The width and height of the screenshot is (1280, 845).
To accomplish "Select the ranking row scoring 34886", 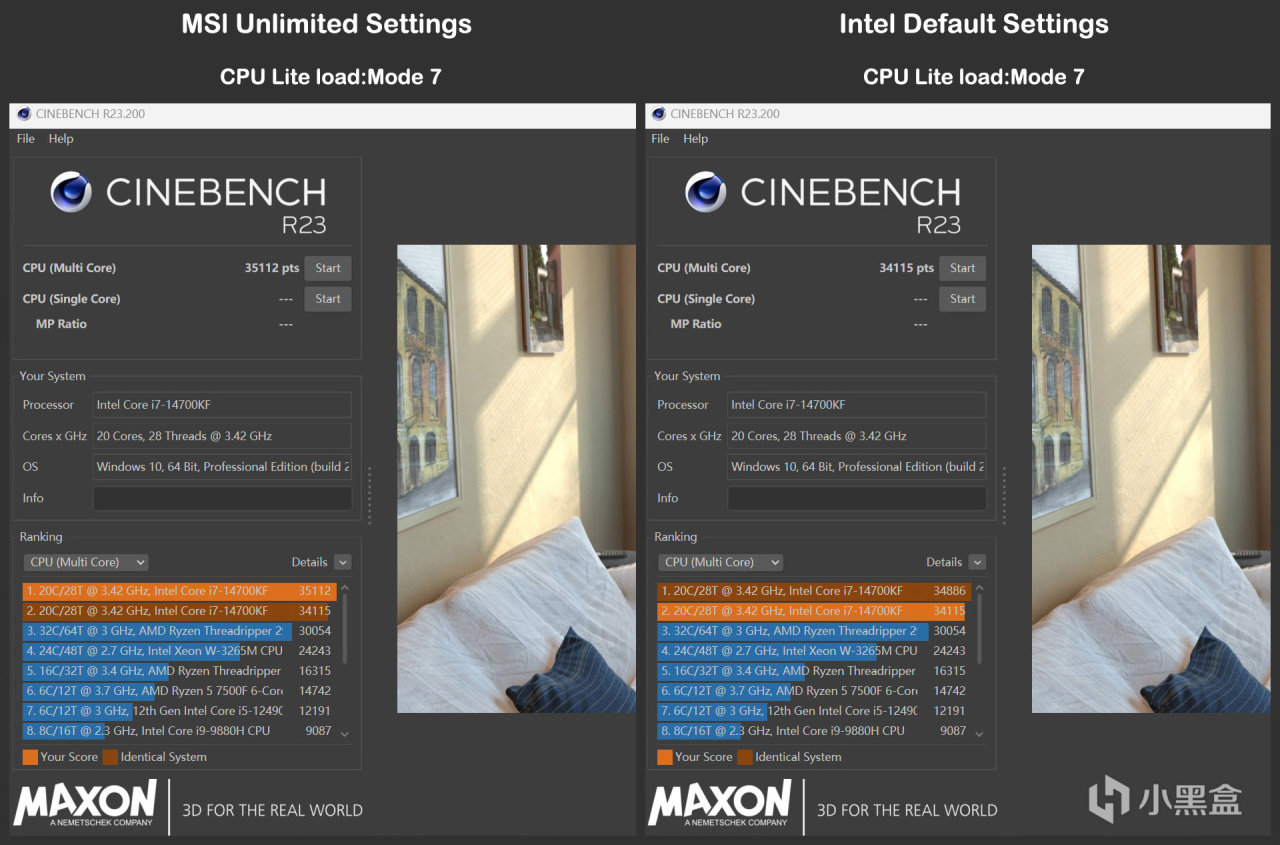I will [813, 591].
